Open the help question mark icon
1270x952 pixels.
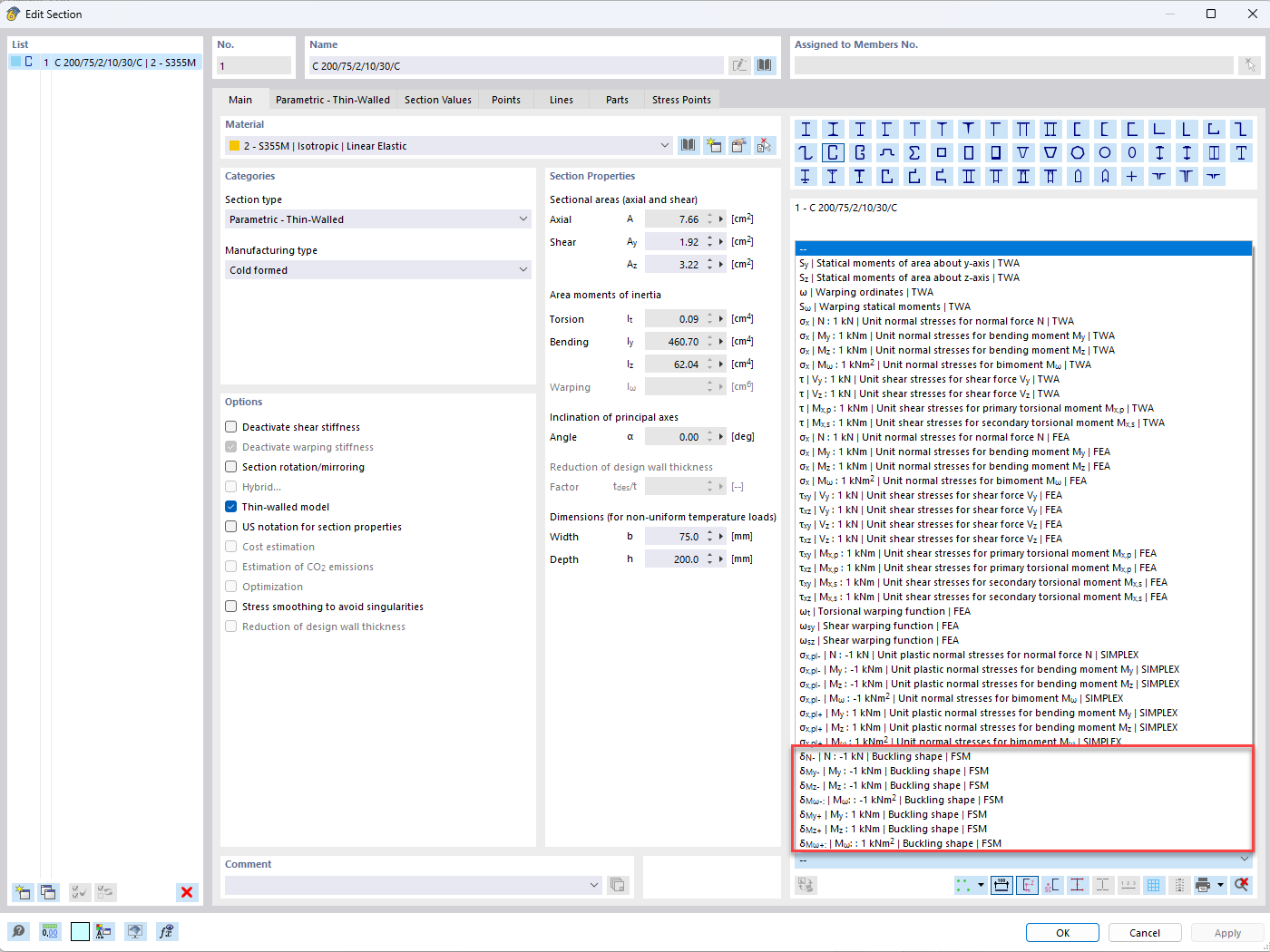coord(18,931)
